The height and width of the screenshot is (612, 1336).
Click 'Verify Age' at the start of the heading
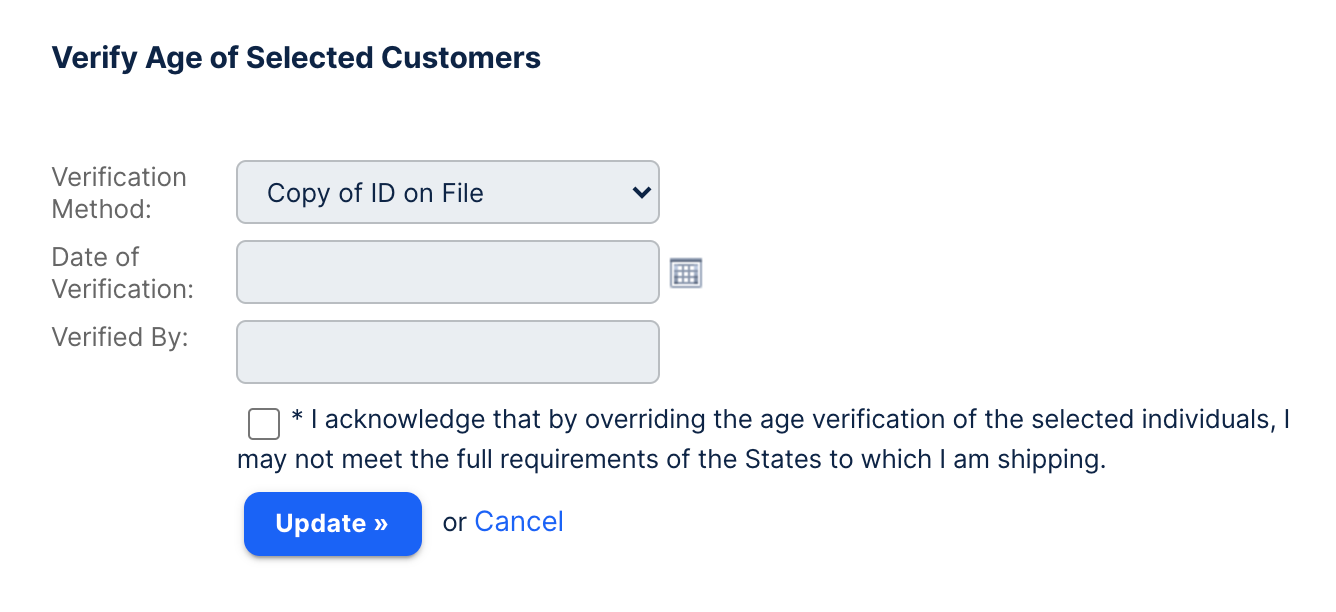(x=112, y=58)
